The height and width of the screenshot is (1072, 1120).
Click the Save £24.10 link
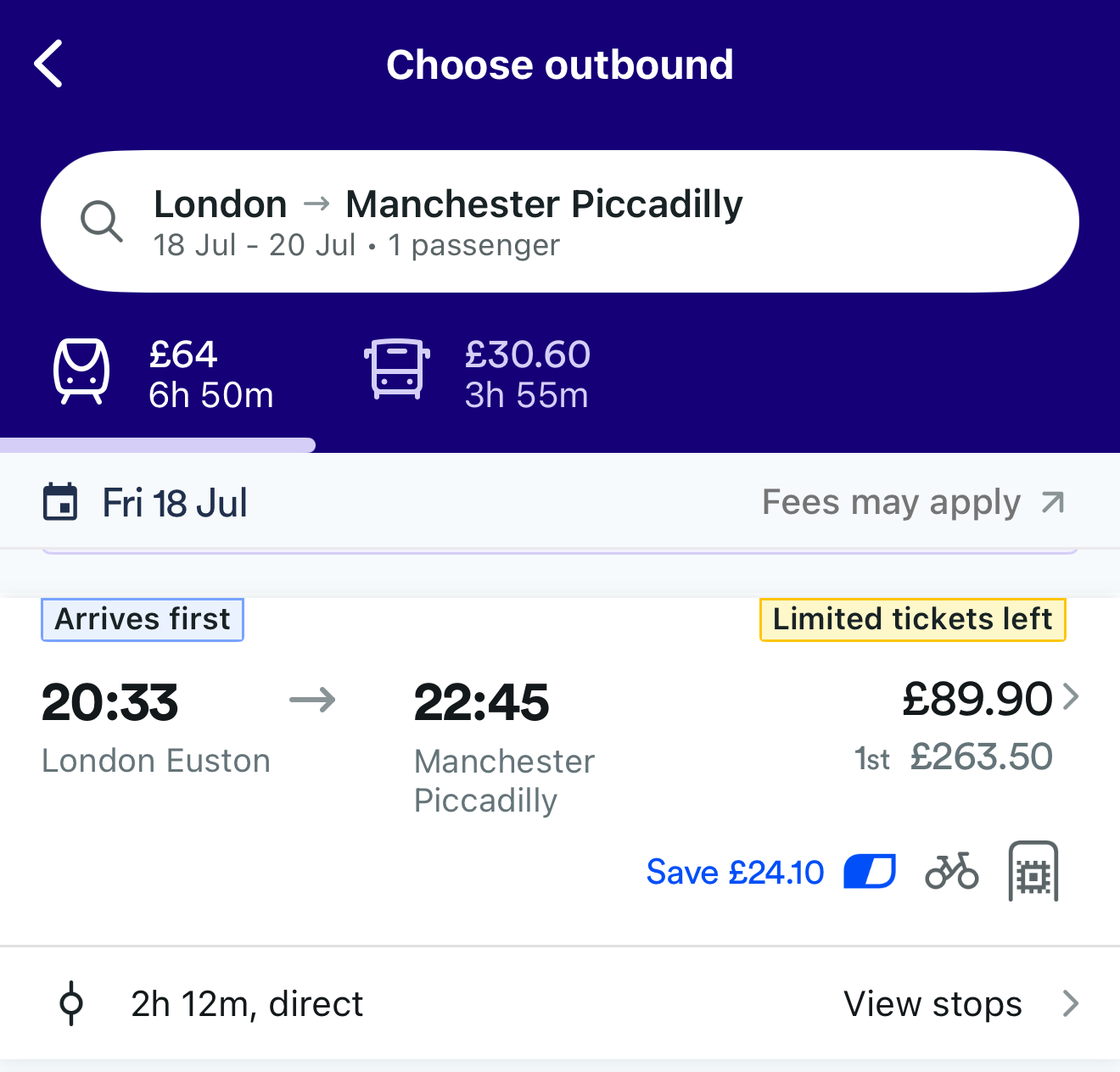point(735,872)
